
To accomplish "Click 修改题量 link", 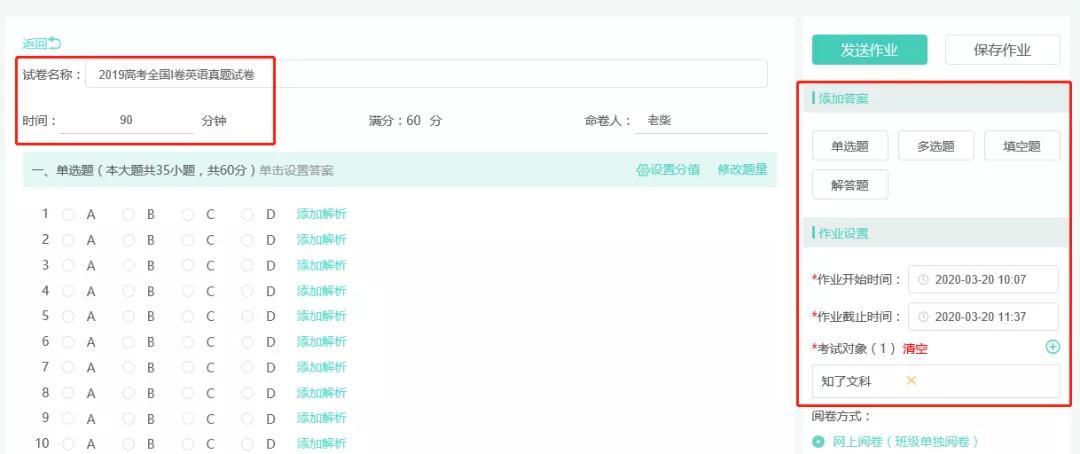I will point(742,170).
